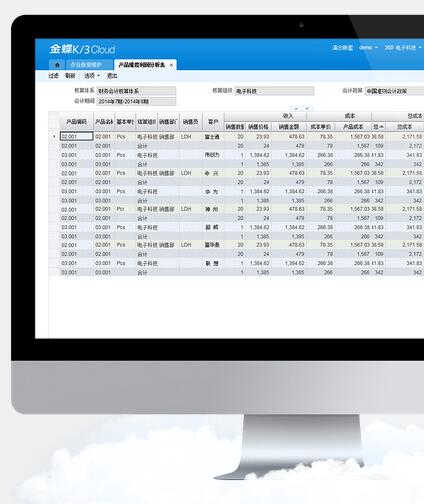
Task: Click the 客户 customer column header
Action: tap(213, 122)
